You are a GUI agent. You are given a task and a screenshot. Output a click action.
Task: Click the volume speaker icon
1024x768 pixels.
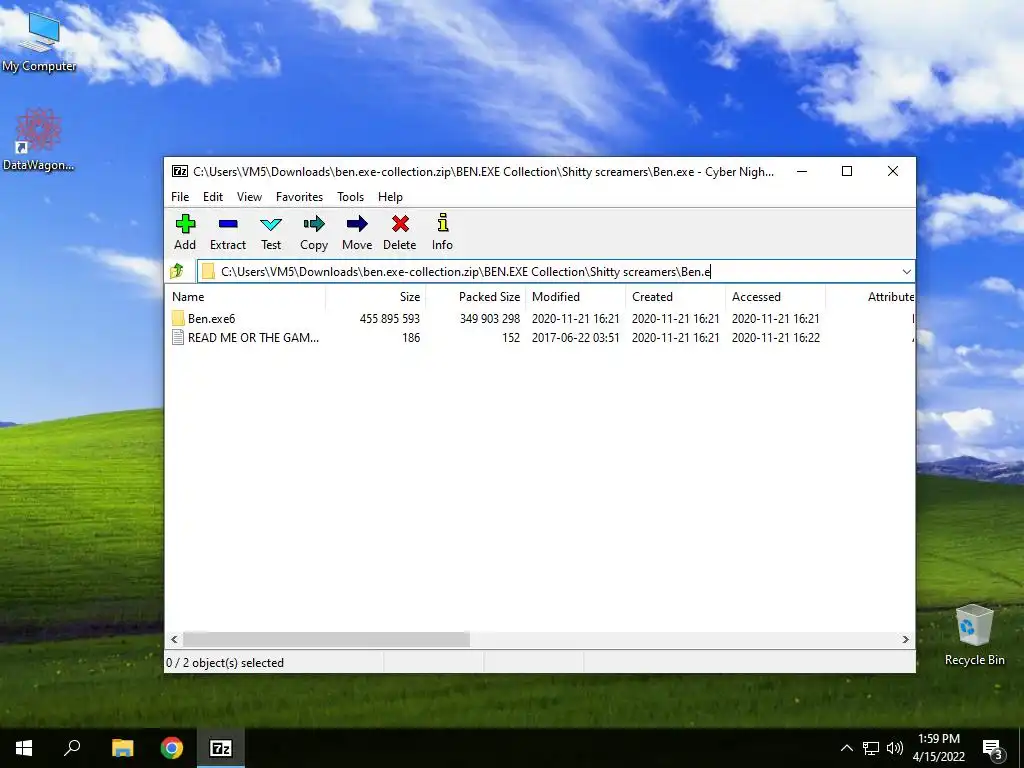click(895, 748)
